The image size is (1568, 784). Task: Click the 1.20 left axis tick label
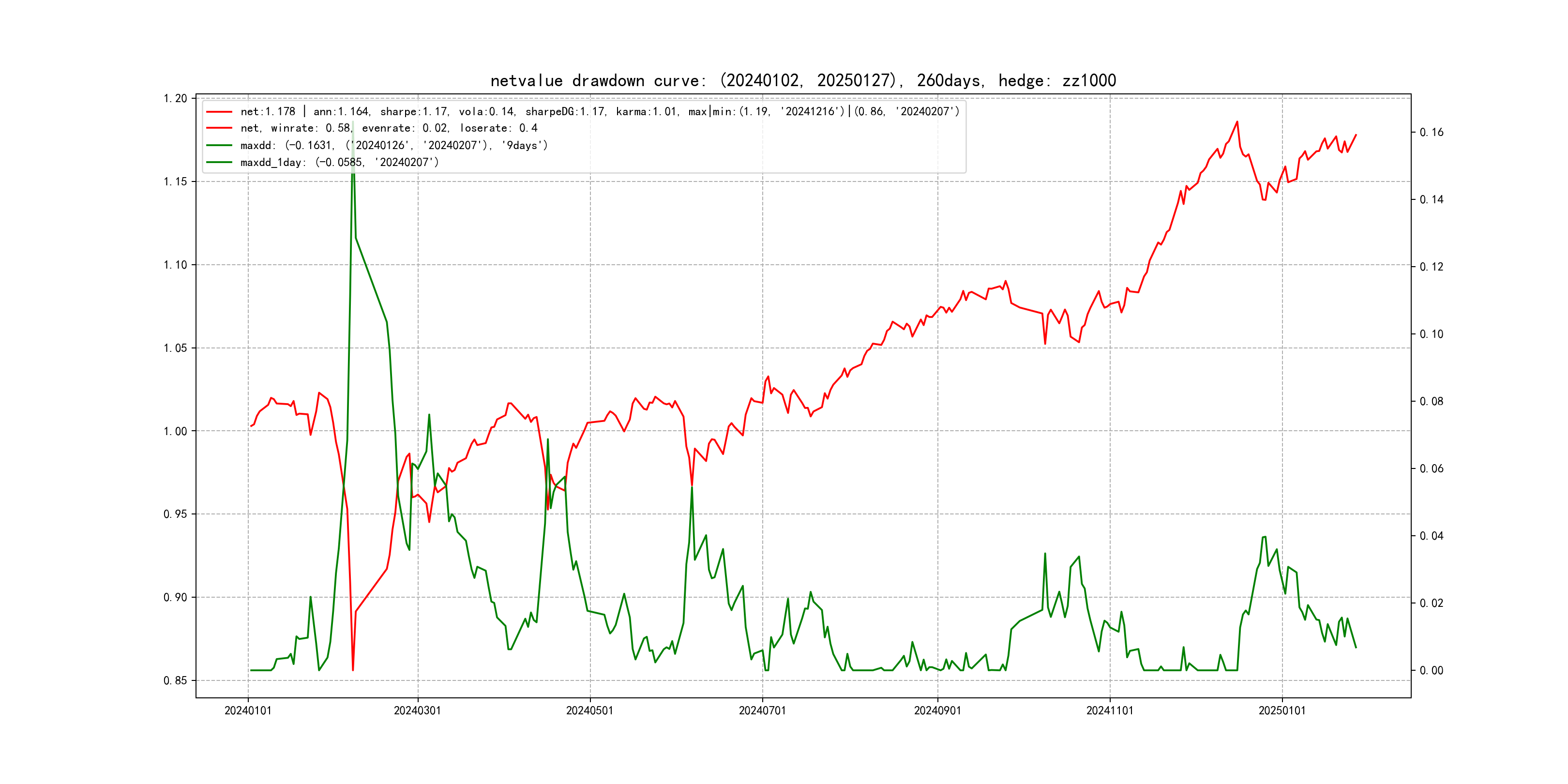tap(175, 99)
